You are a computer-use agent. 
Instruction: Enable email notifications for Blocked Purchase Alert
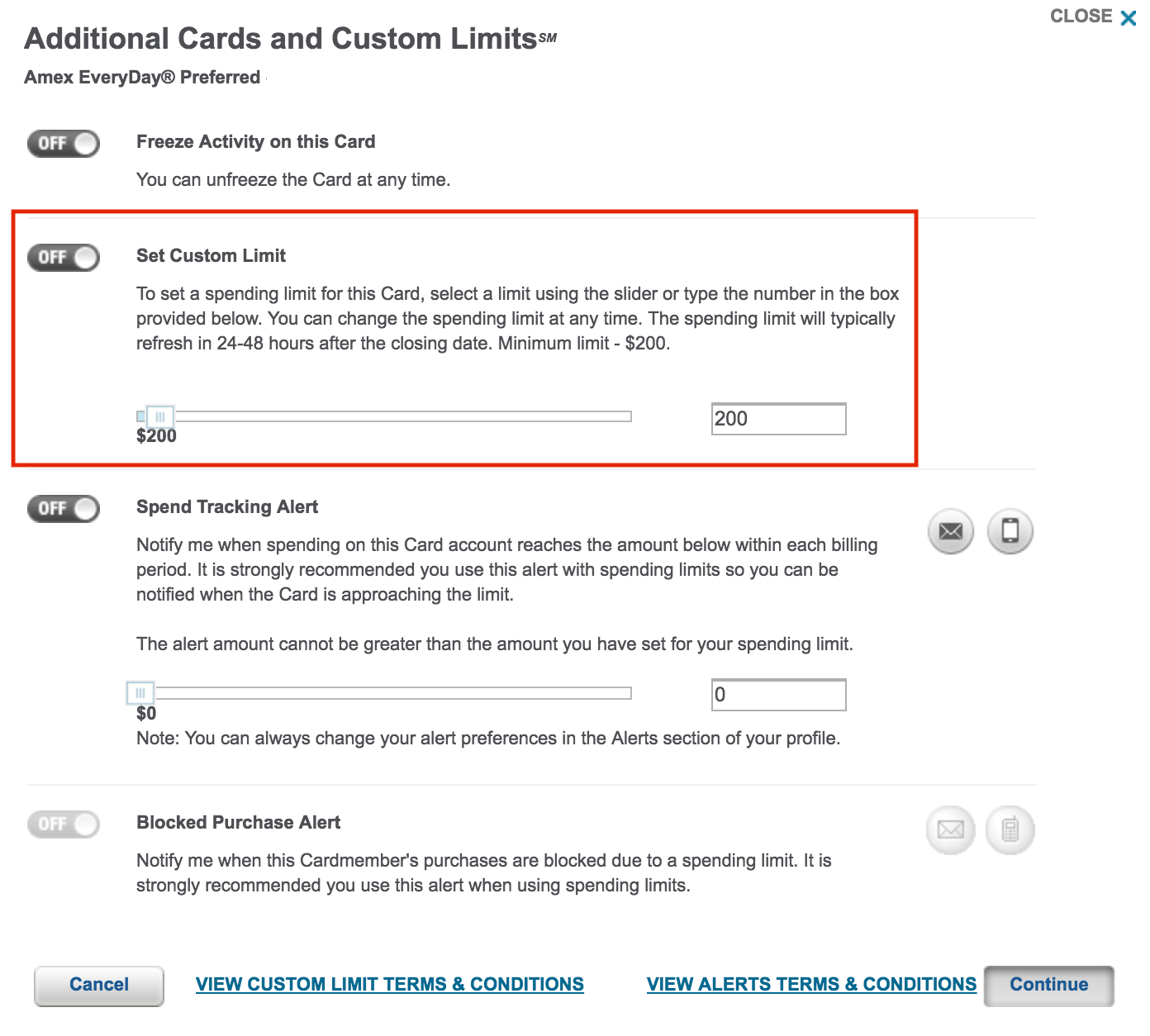point(949,829)
